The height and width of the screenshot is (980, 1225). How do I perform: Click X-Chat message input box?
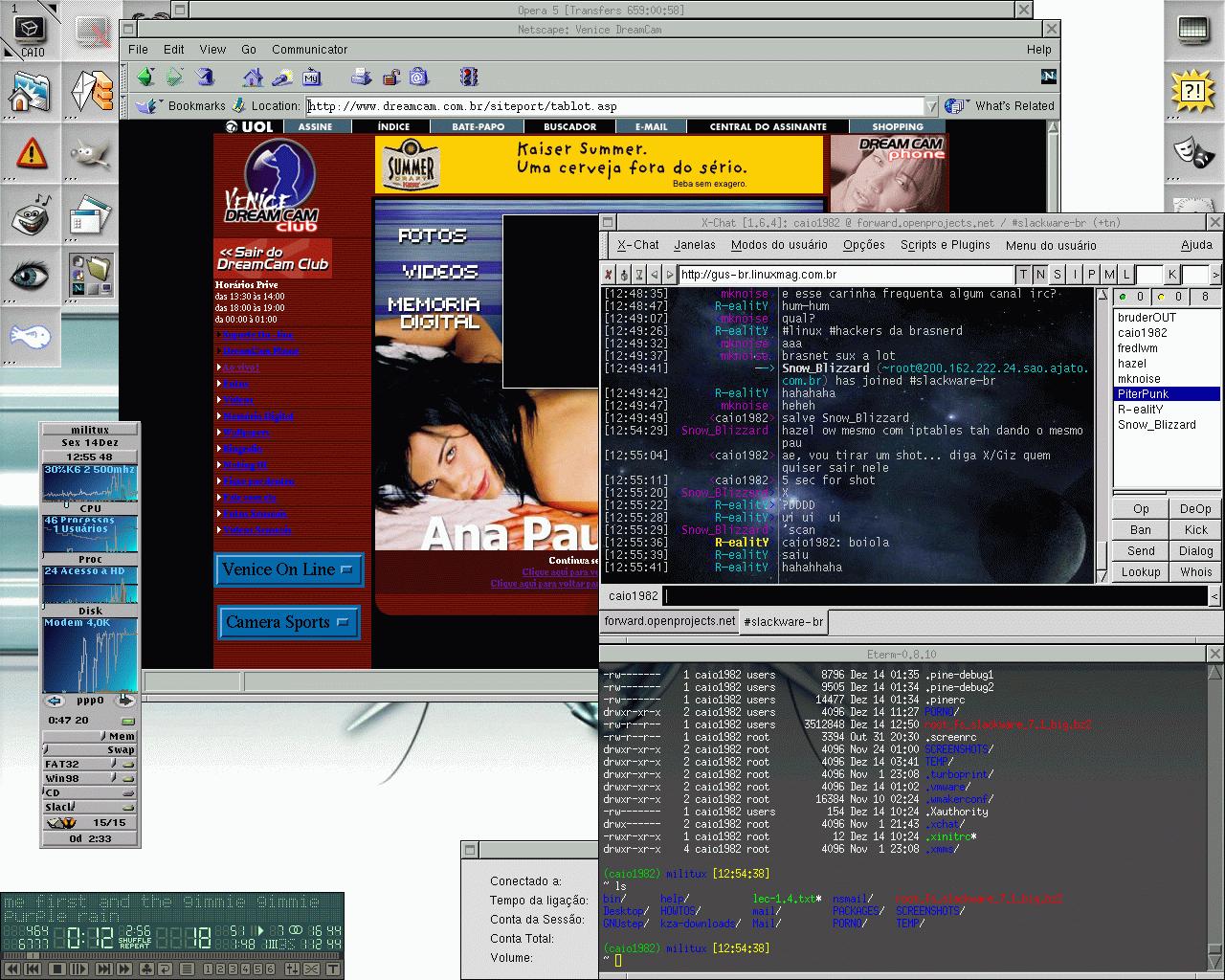(x=936, y=595)
